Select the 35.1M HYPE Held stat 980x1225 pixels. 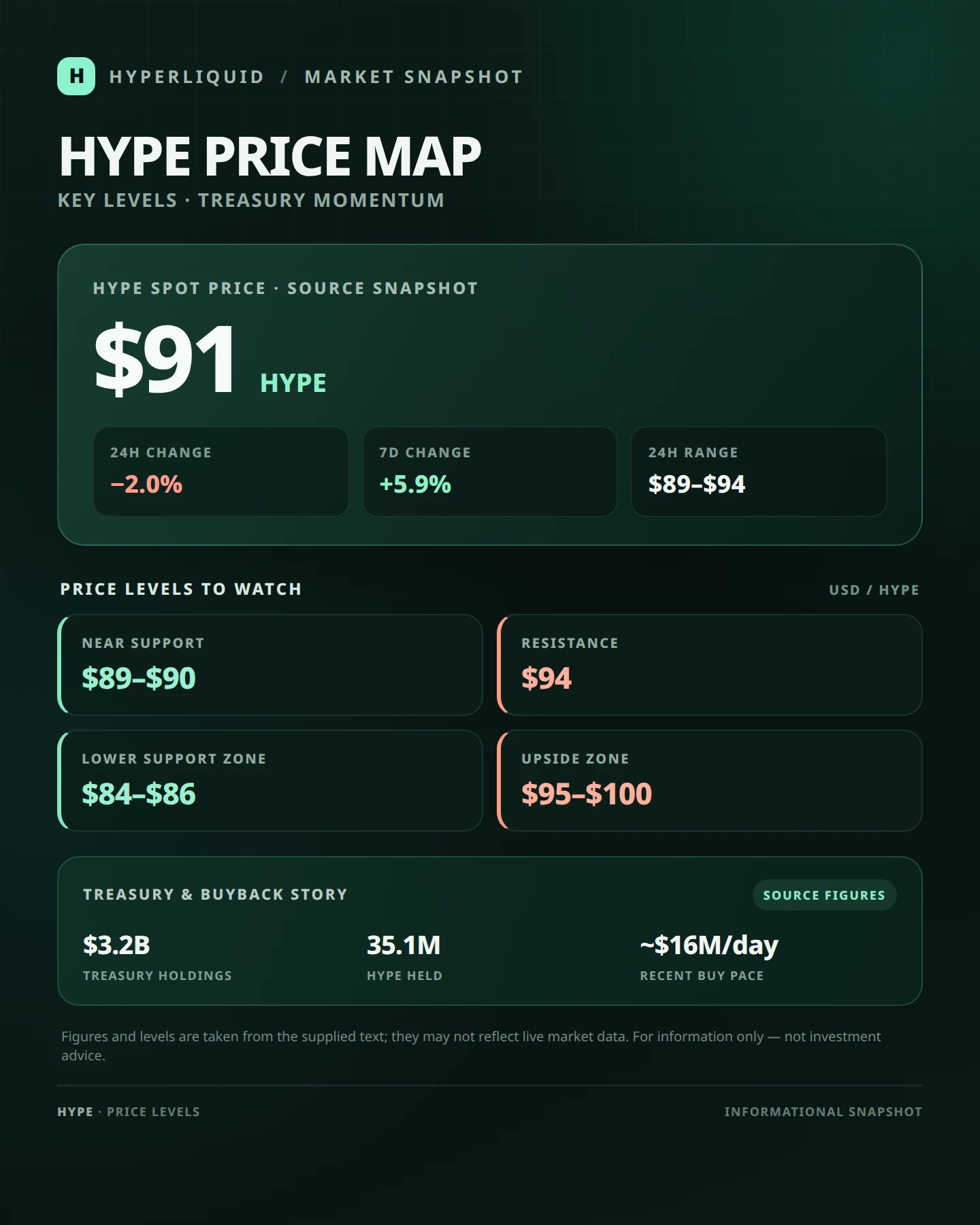tap(404, 958)
